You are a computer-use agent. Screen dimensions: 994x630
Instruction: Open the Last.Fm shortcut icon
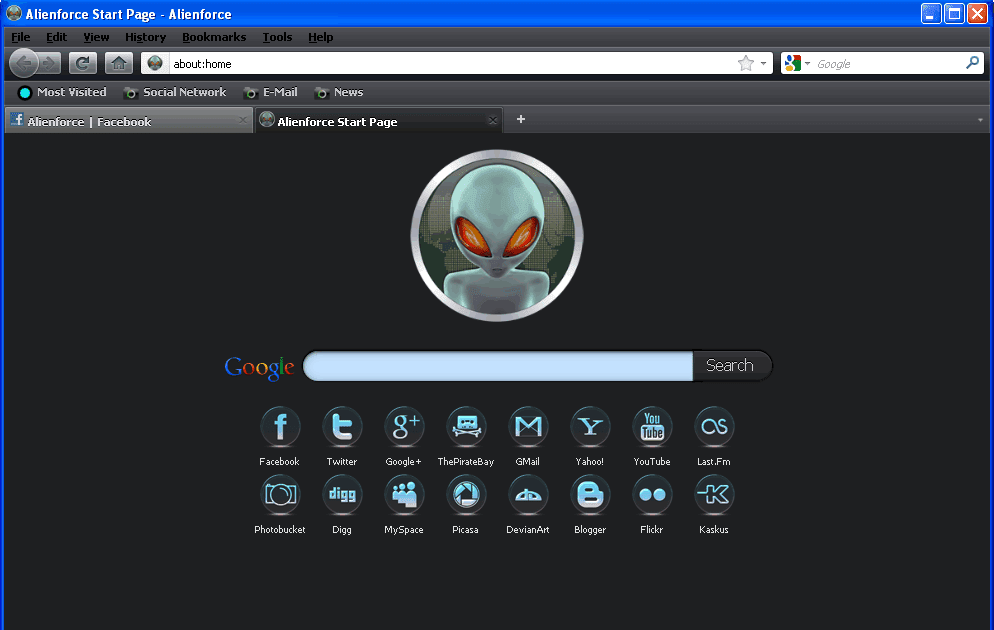click(714, 427)
